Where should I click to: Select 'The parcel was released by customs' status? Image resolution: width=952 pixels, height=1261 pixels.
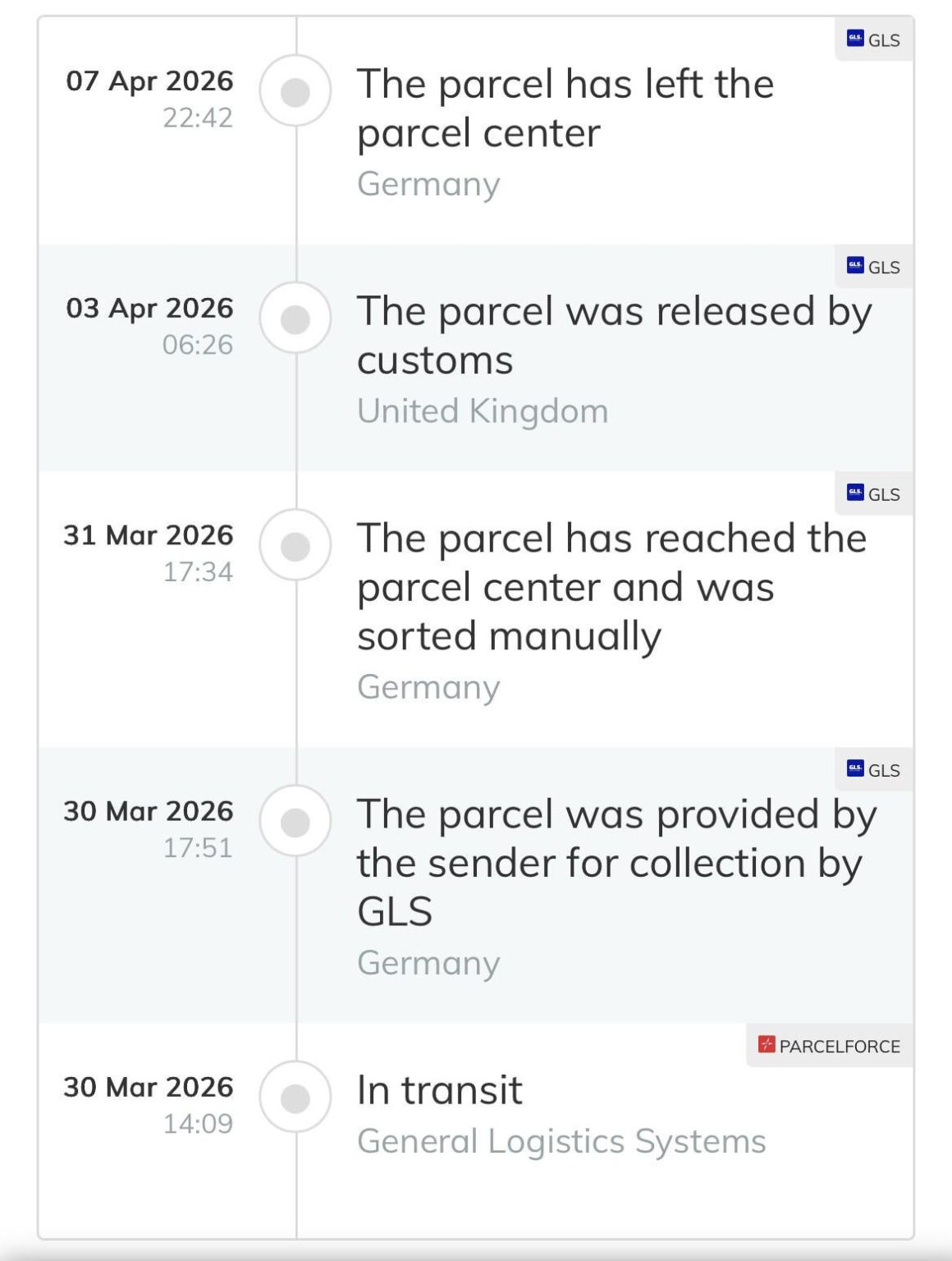[614, 335]
